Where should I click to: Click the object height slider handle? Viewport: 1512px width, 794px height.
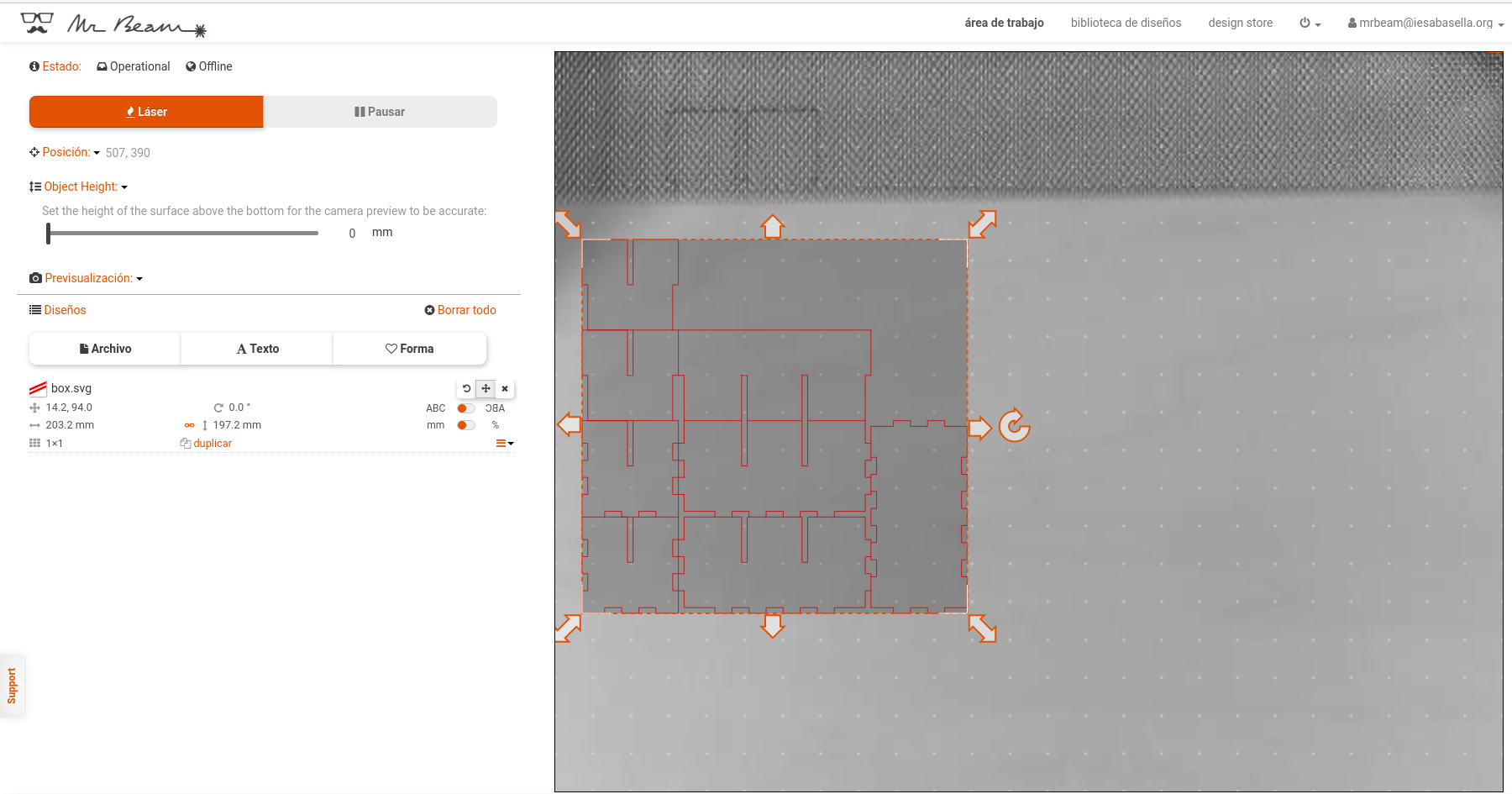(x=49, y=233)
